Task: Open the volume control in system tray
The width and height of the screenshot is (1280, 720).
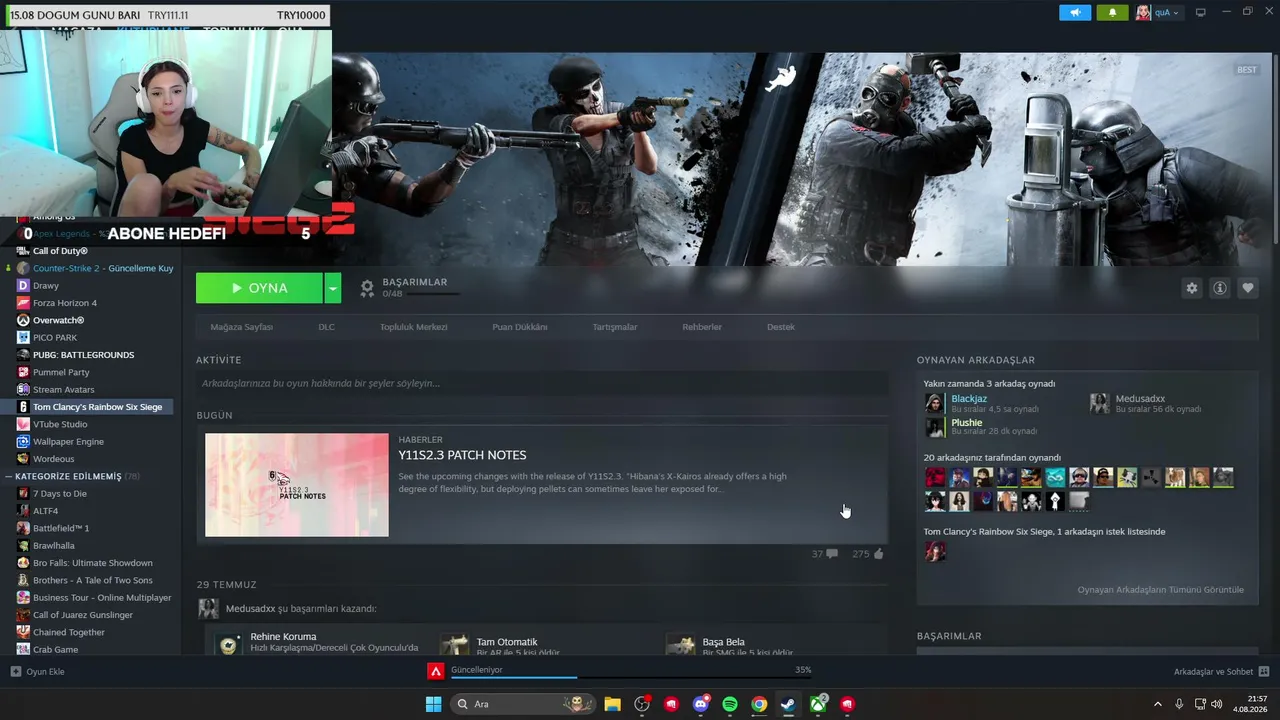Action: coord(1217,704)
